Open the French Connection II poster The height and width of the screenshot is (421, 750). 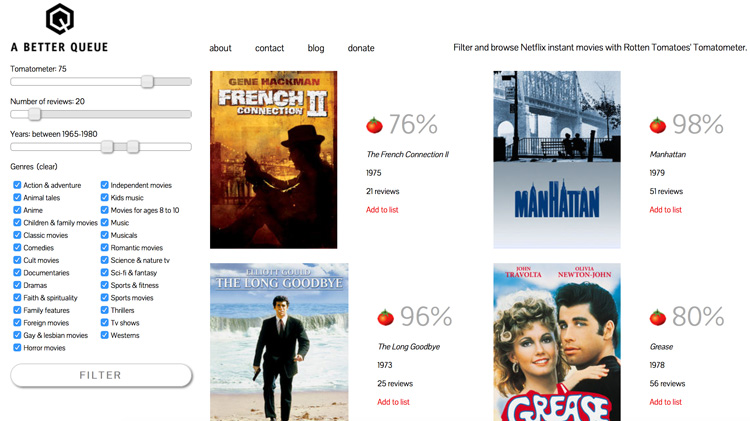point(274,160)
